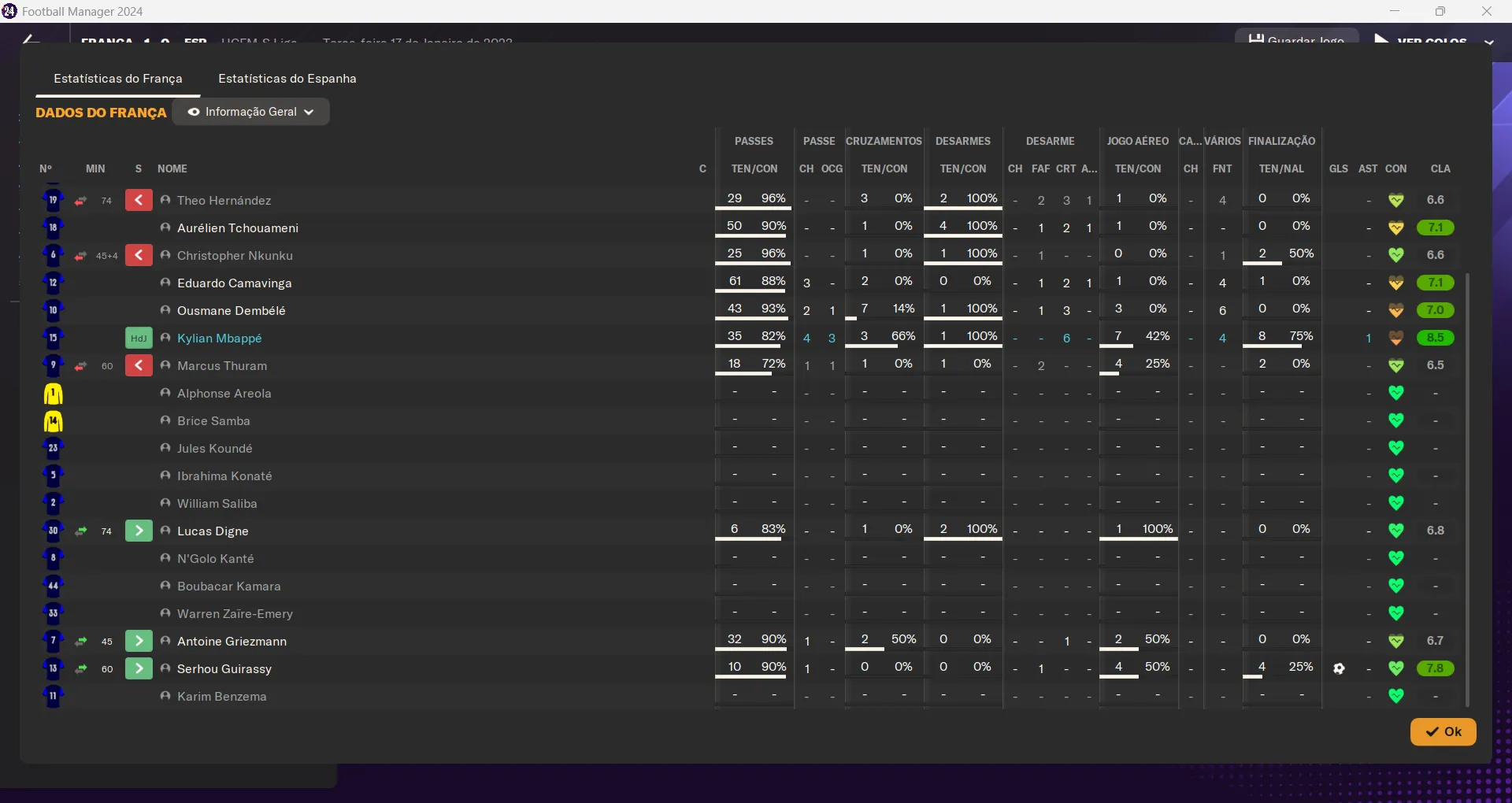The height and width of the screenshot is (803, 1512).
Task: Click the substituted-off icon for Theo Hernández
Action: 139,200
